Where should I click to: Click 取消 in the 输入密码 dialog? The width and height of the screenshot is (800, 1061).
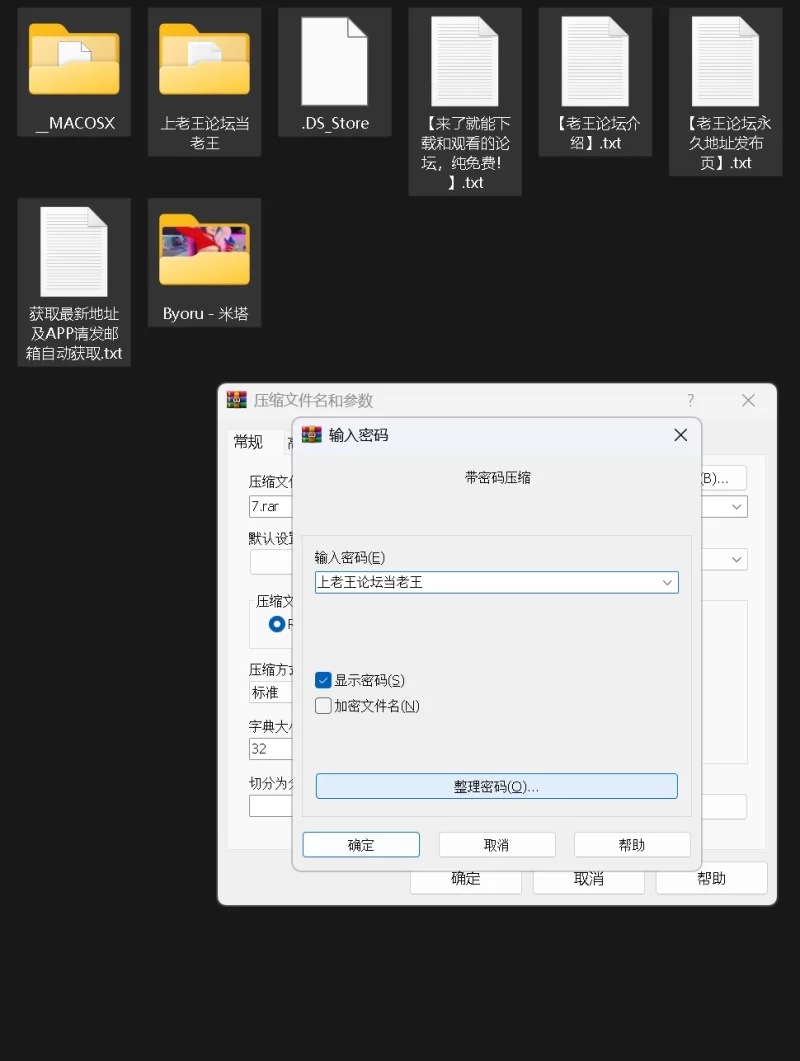(x=497, y=844)
